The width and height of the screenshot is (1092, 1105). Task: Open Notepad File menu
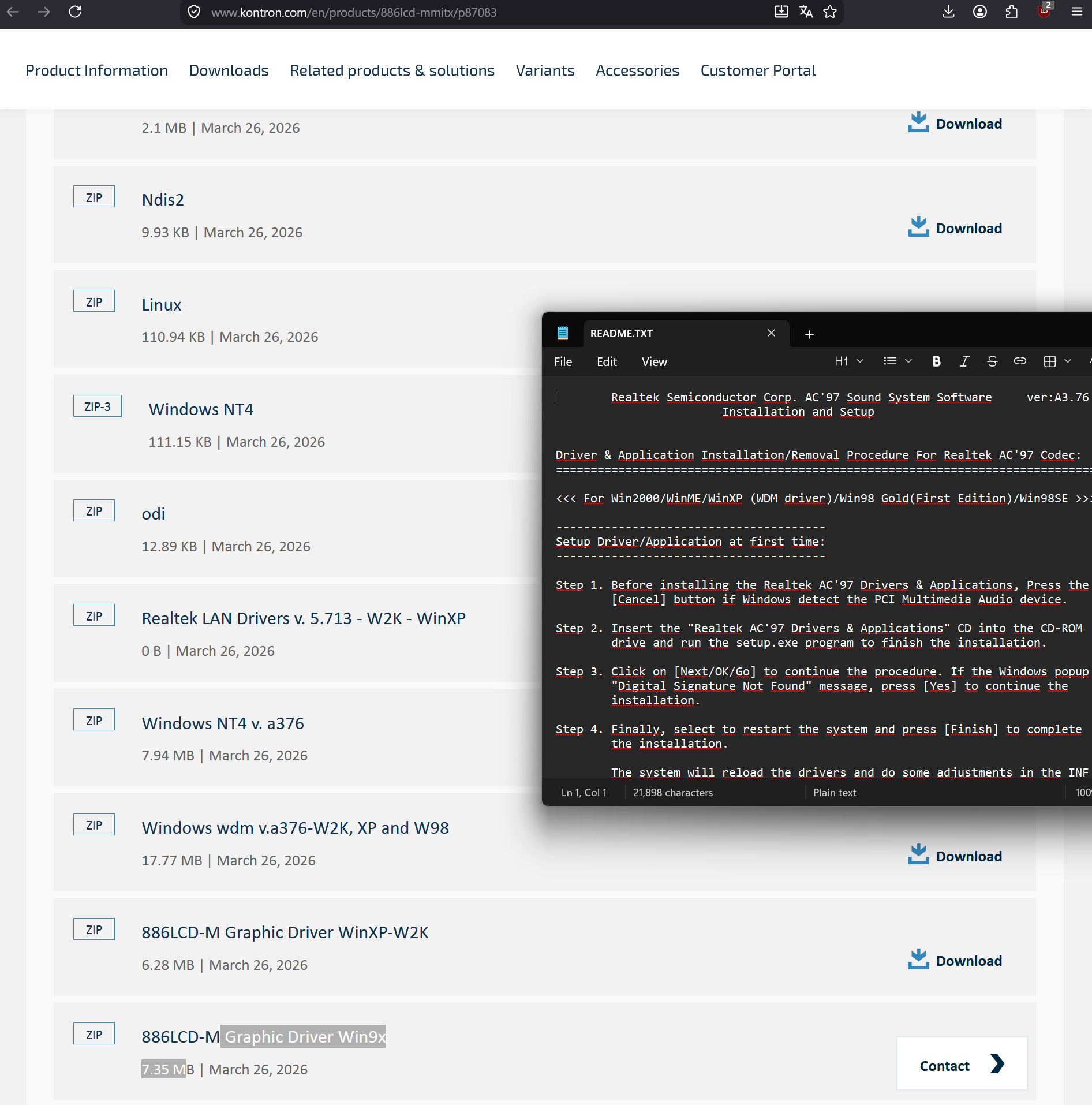[563, 362]
